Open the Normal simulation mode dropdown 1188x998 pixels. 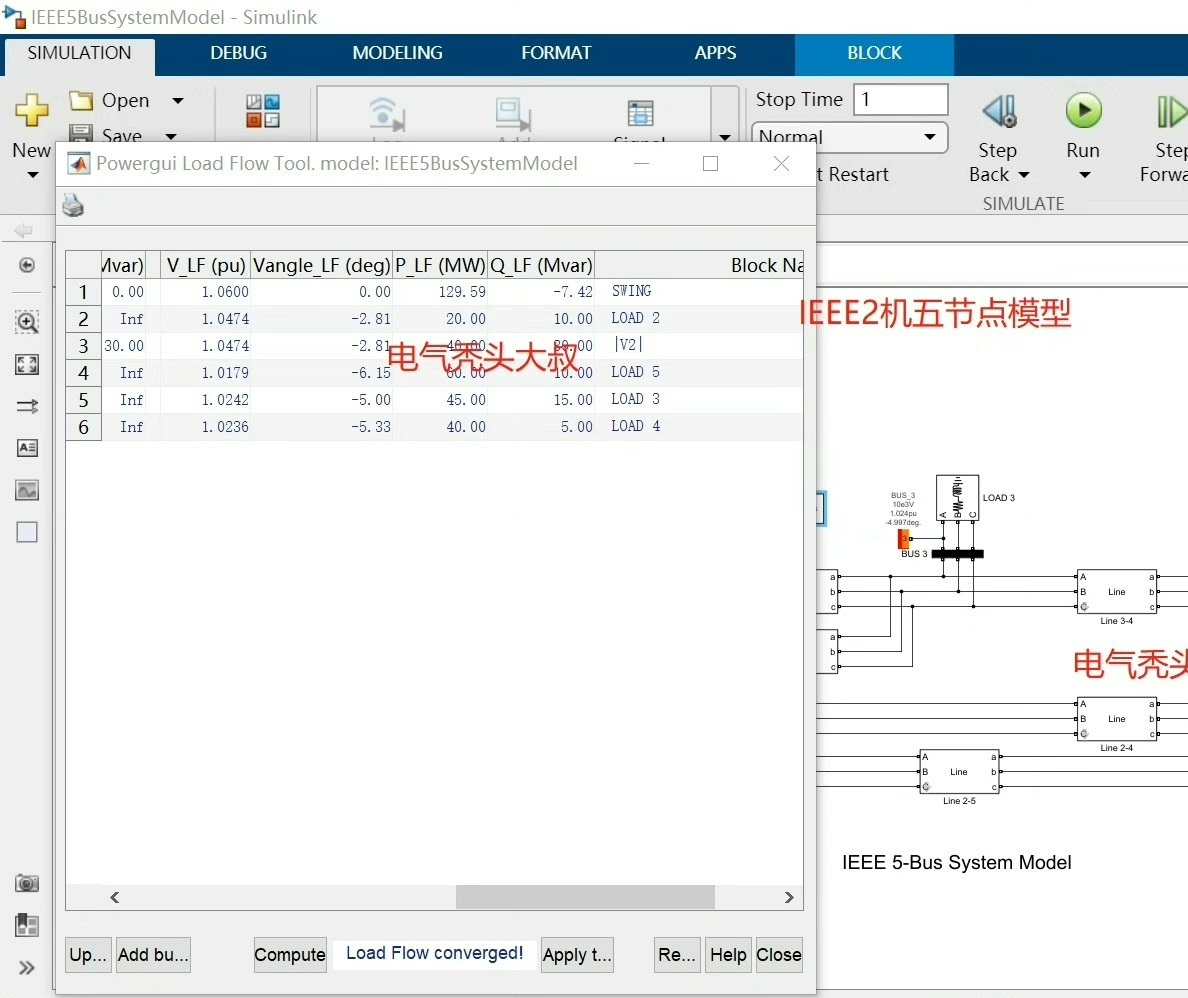(x=849, y=137)
